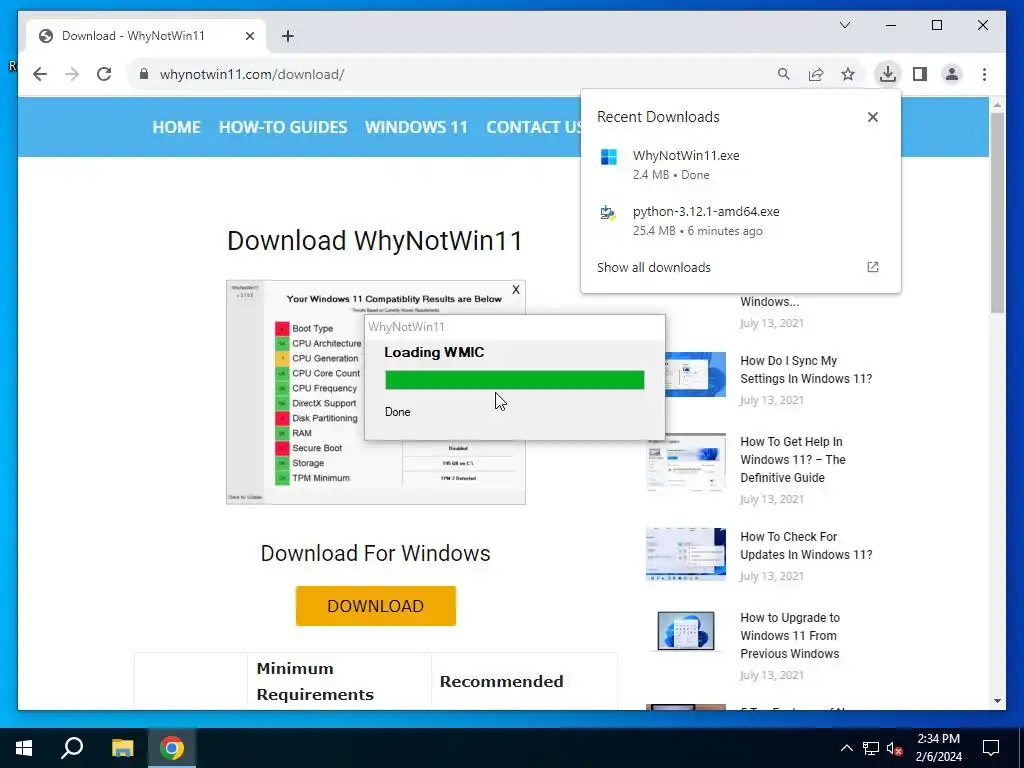The height and width of the screenshot is (768, 1024).
Task: Click the Recommended table header
Action: pyautogui.click(x=502, y=681)
